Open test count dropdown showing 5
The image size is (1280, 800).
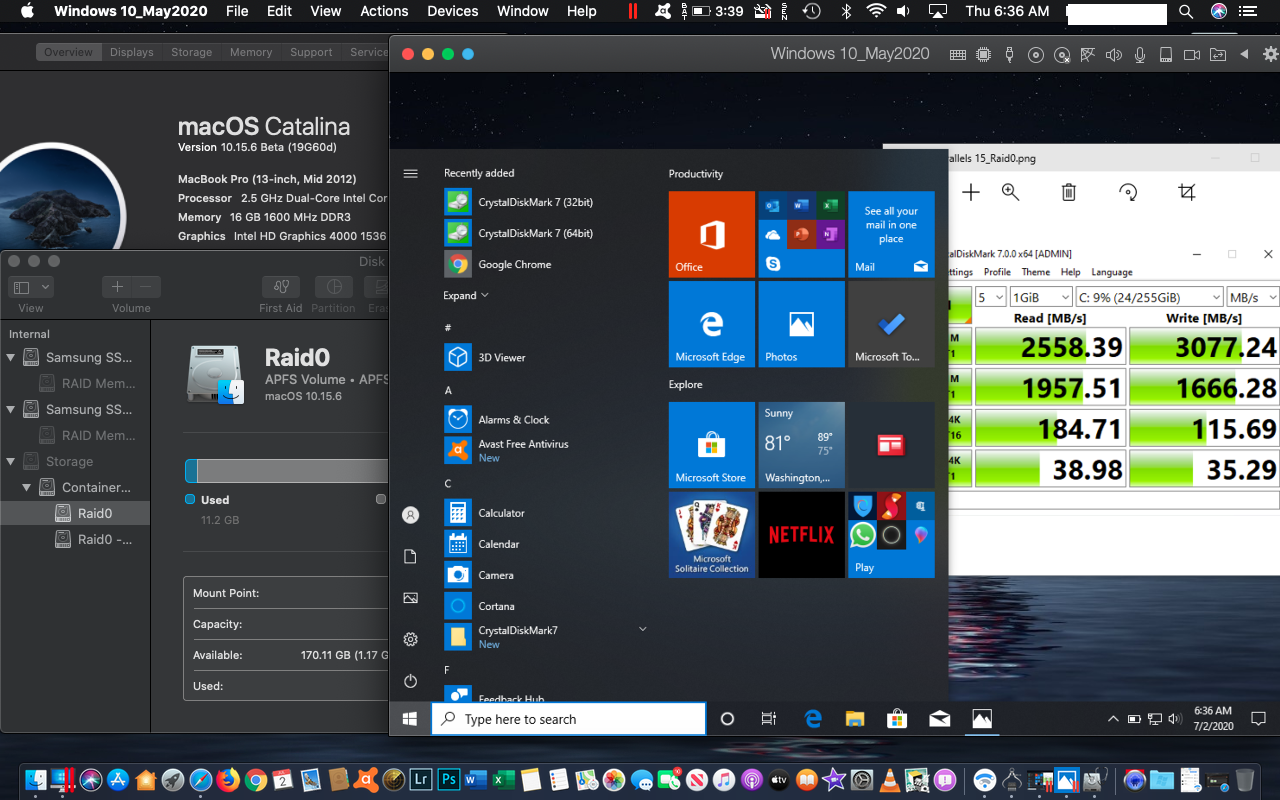[990, 297]
